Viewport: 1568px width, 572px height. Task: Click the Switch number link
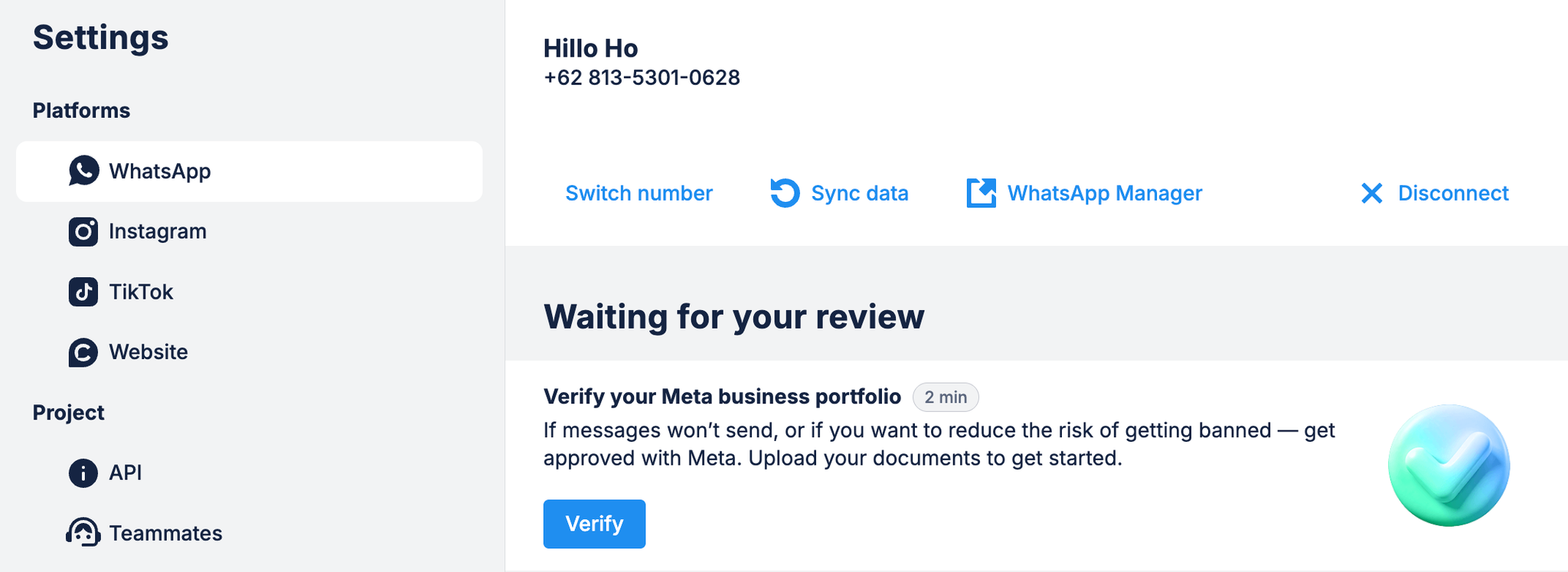click(x=639, y=193)
